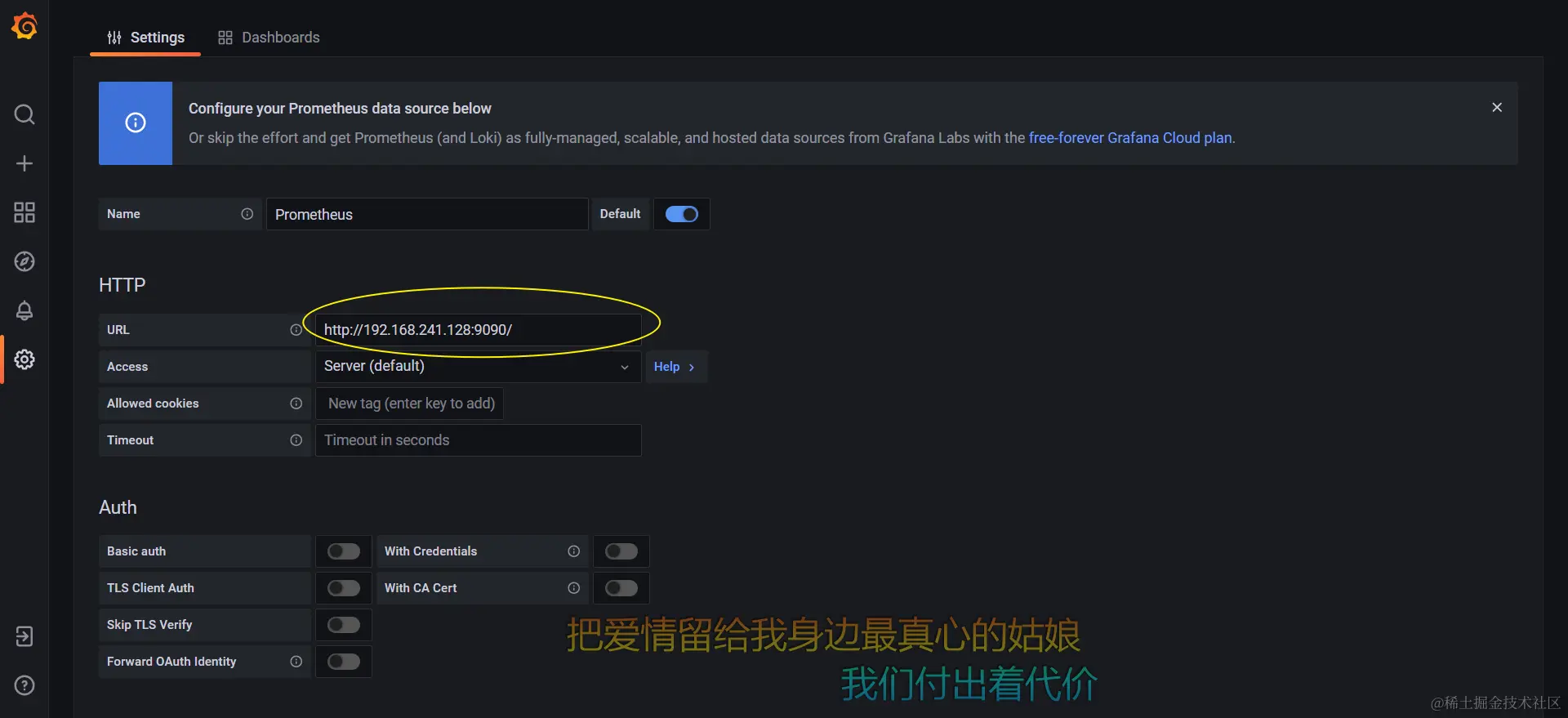The image size is (1568, 718).
Task: Switch to the Settings tab
Action: pyautogui.click(x=145, y=38)
